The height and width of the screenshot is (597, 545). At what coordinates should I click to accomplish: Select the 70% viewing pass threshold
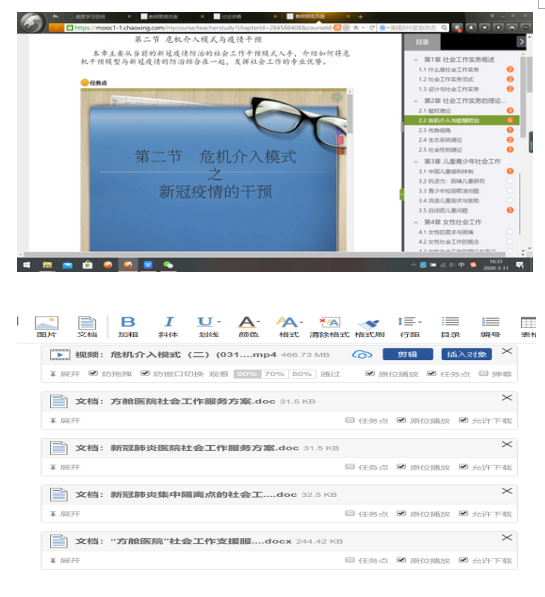(275, 374)
